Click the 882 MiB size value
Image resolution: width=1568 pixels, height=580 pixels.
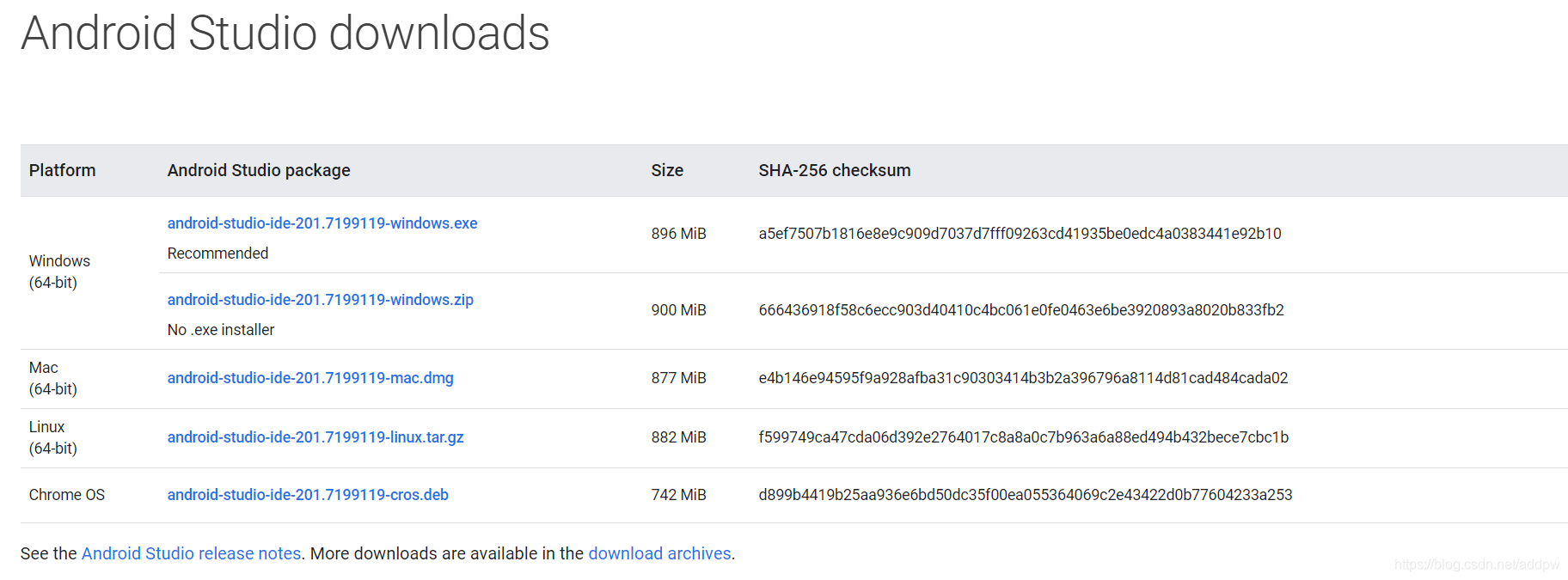pyautogui.click(x=679, y=437)
